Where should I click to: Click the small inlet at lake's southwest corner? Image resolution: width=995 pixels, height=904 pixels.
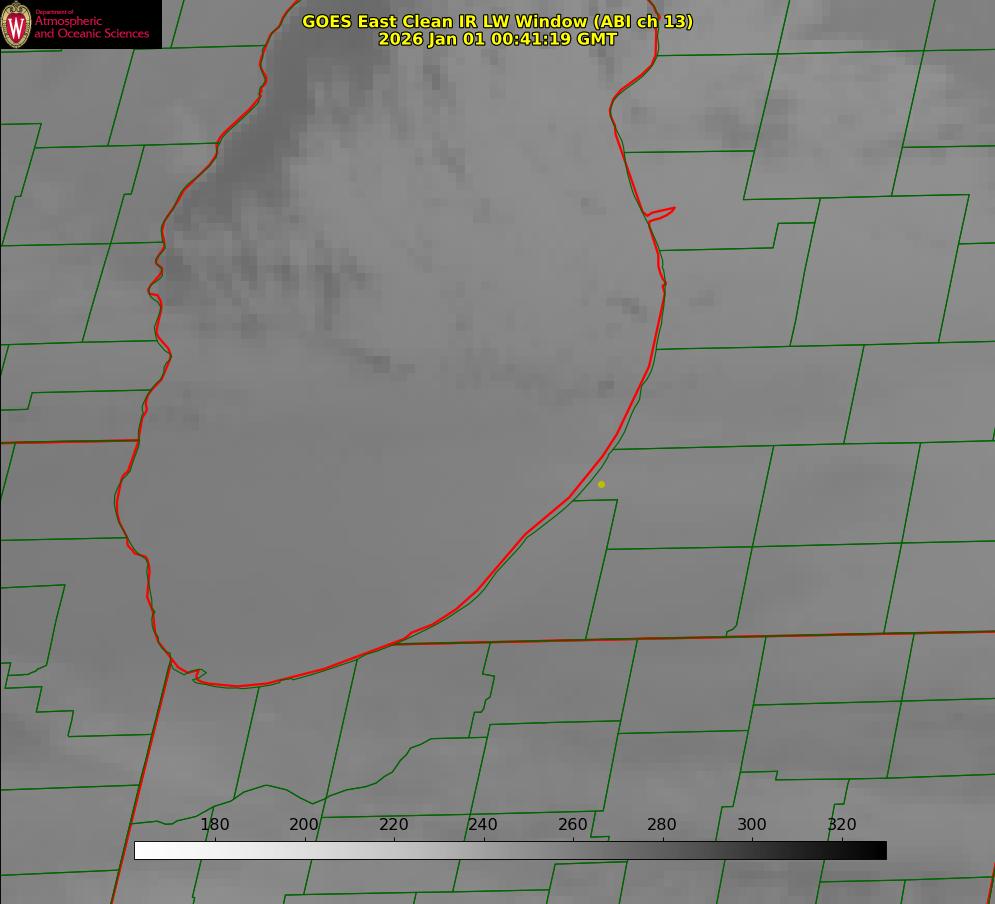[x=196, y=676]
